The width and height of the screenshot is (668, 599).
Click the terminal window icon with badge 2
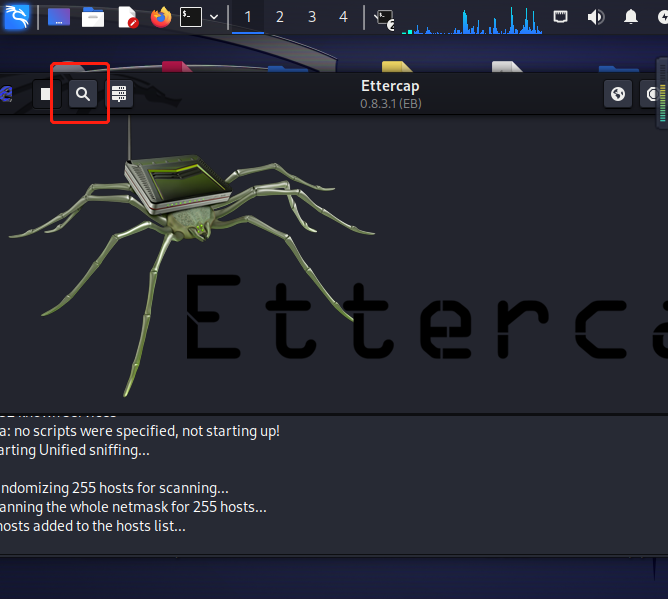click(384, 19)
